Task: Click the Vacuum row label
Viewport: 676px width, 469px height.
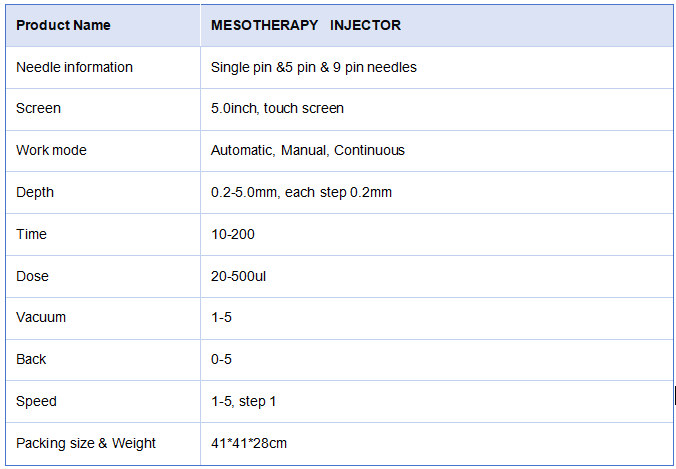Action: point(41,317)
